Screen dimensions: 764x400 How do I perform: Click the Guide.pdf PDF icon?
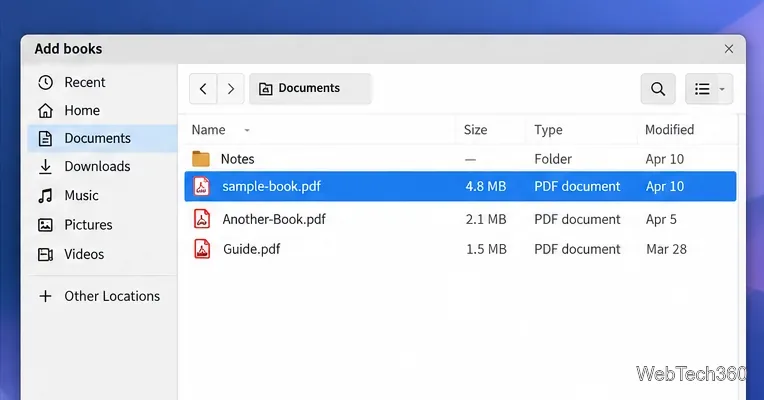202,249
